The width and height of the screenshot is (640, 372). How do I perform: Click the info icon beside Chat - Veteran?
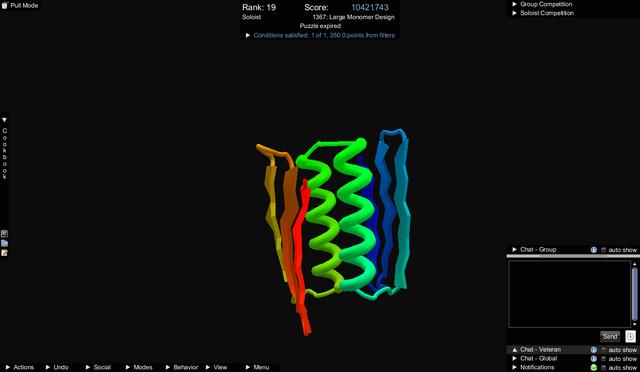coord(593,350)
